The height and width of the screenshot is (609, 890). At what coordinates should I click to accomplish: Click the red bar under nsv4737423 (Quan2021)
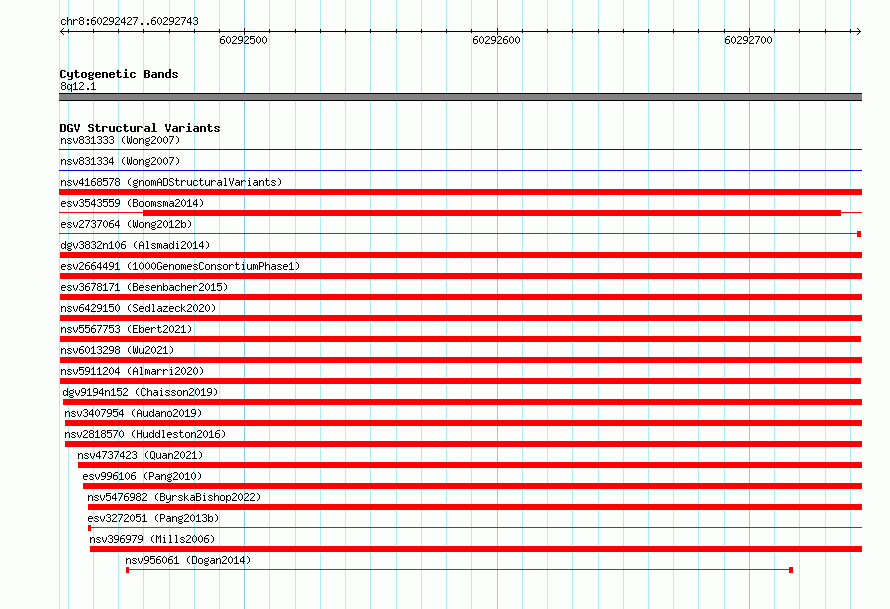(x=470, y=465)
